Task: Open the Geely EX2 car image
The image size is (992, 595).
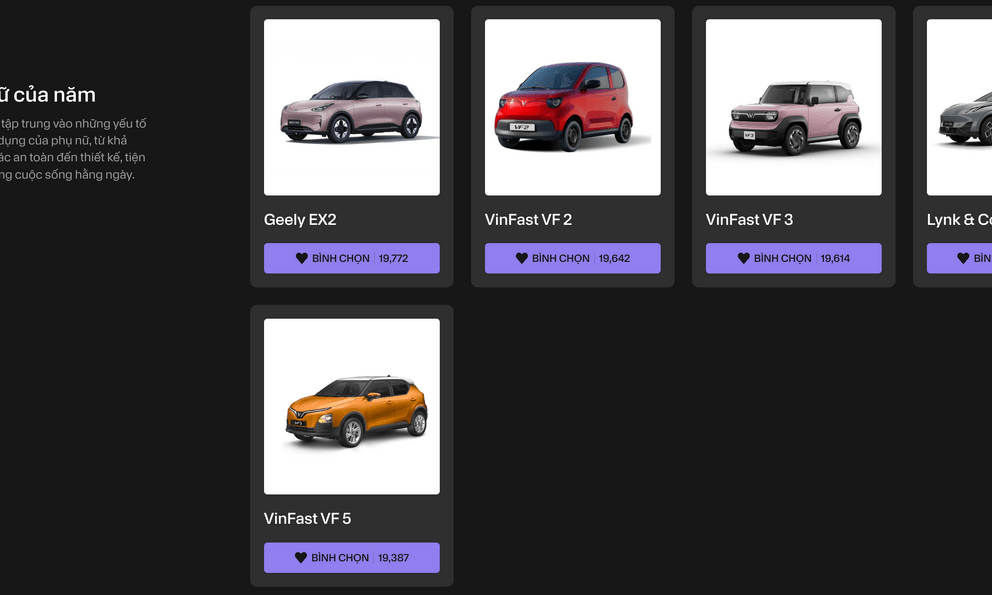Action: 352,107
